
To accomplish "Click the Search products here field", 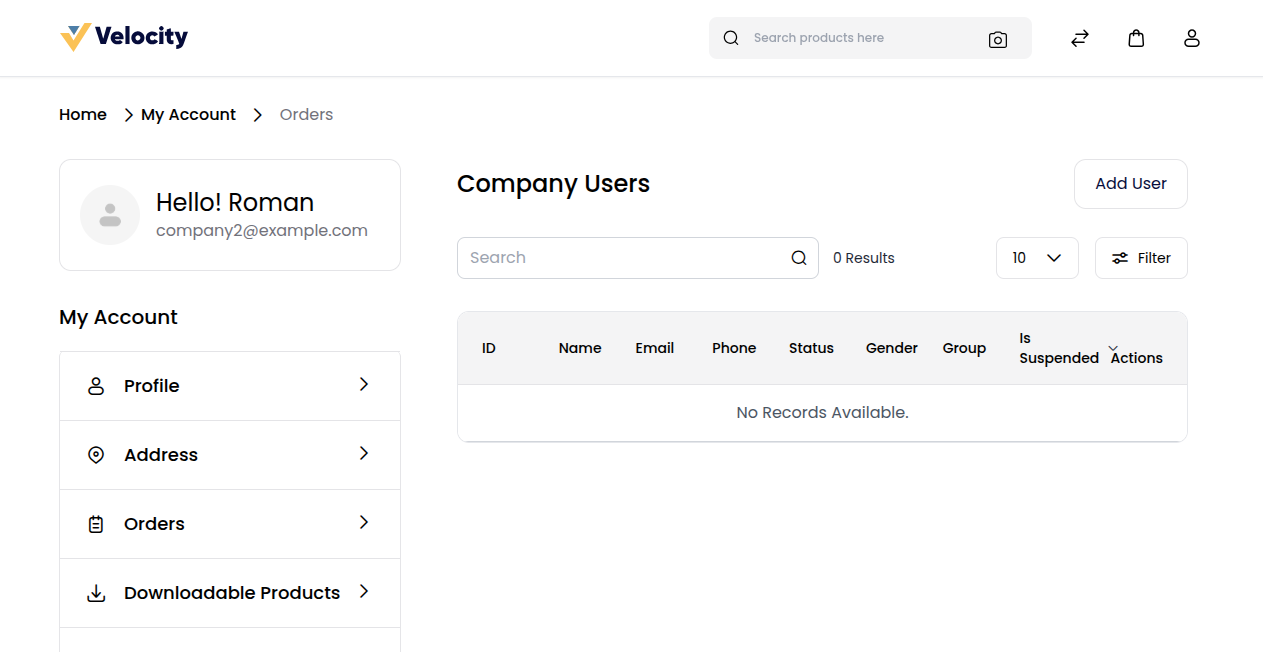I will (x=860, y=38).
